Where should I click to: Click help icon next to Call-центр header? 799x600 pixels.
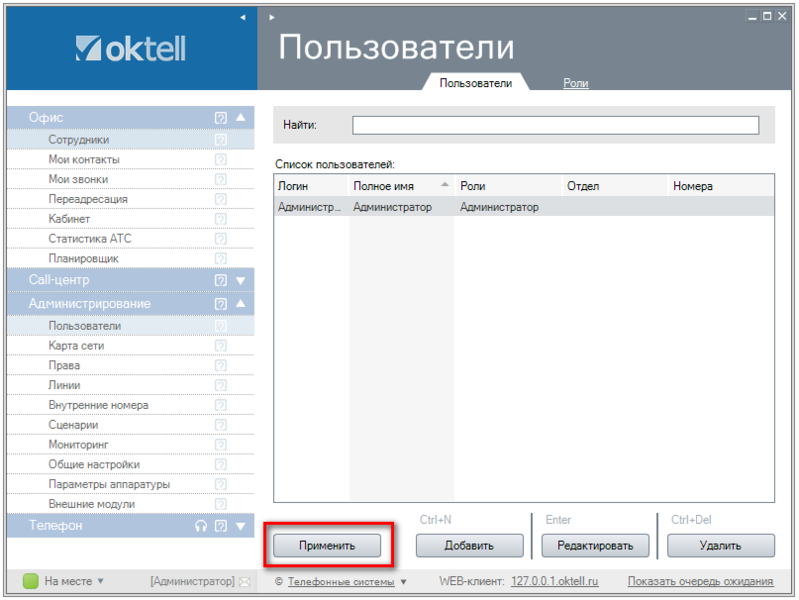[x=221, y=280]
